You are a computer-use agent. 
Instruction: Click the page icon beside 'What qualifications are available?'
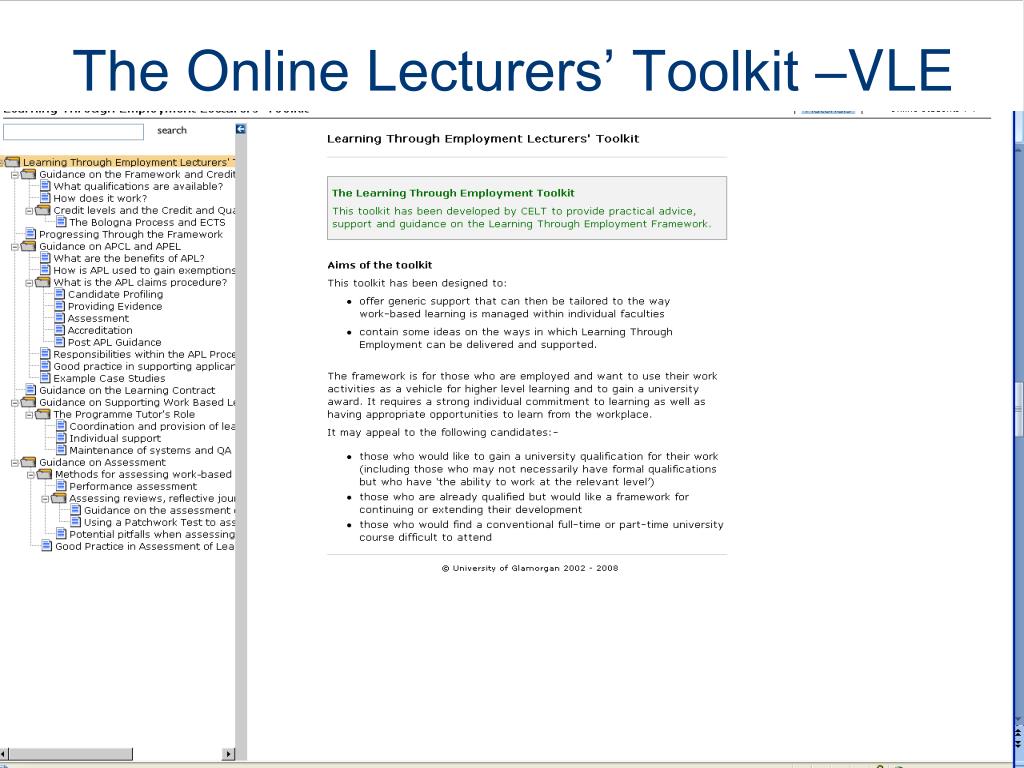pyautogui.click(x=45, y=186)
